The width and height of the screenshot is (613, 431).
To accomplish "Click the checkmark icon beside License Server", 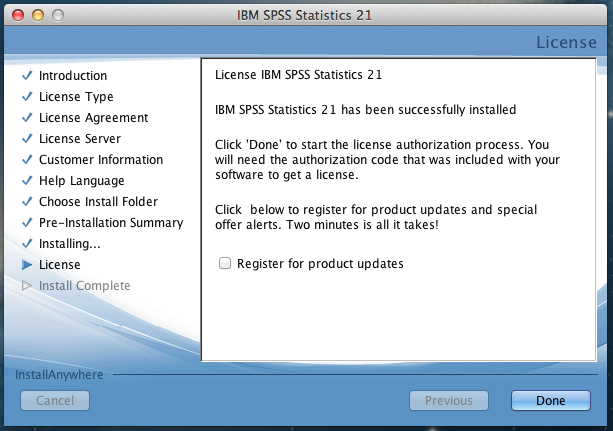I will tap(27, 139).
